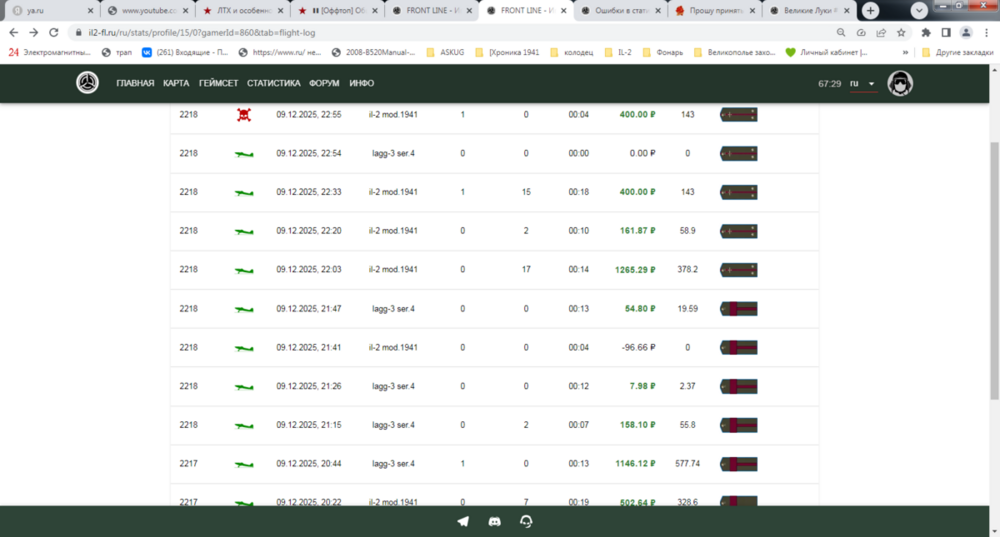The width and height of the screenshot is (1000, 537).
Task: Click the headset support icon in footer
Action: click(526, 522)
